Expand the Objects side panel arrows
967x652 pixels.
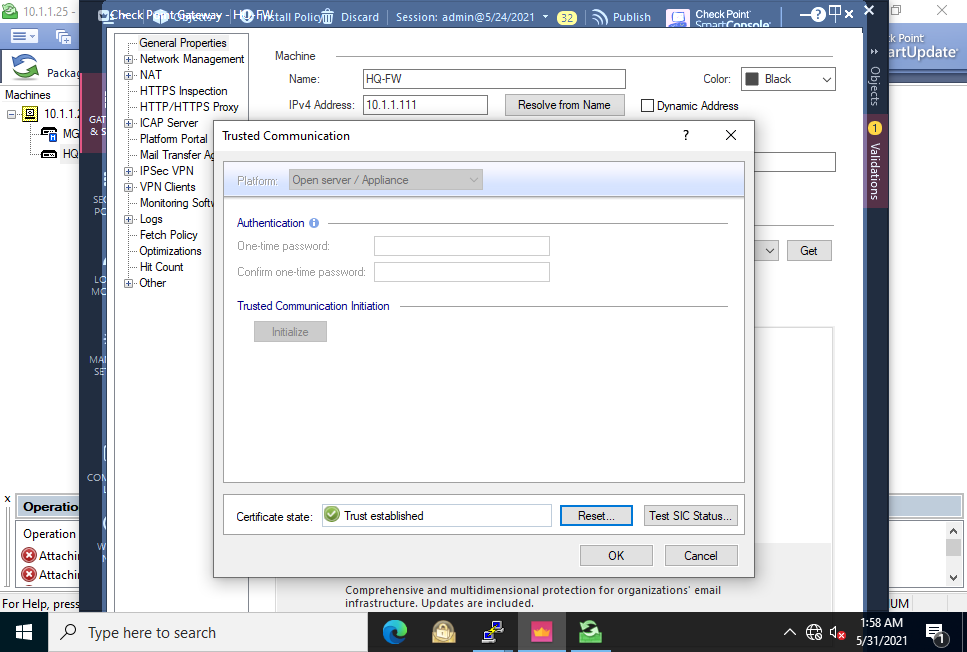[874, 51]
